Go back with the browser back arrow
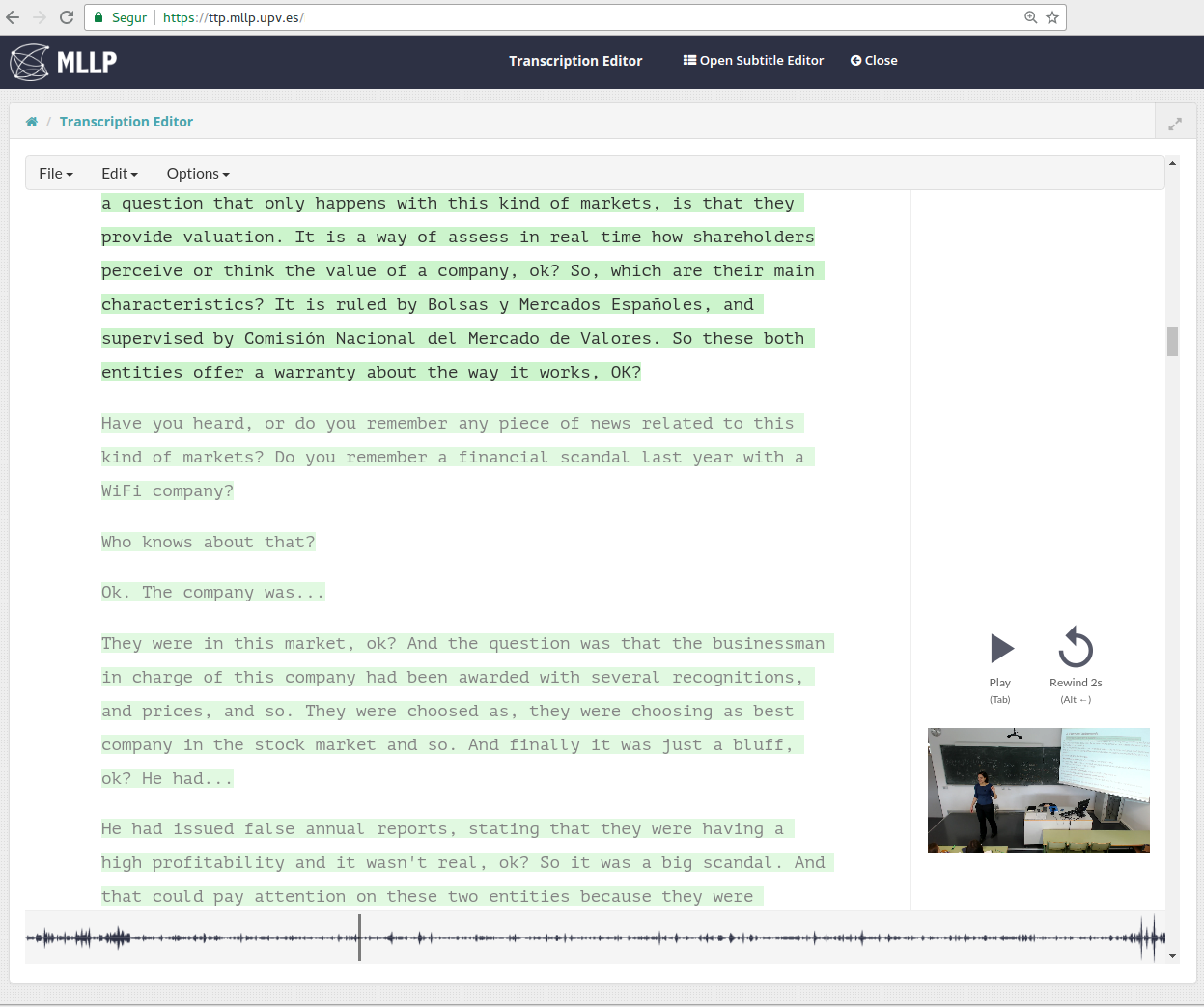This screenshot has height=1007, width=1204. click(x=13, y=17)
